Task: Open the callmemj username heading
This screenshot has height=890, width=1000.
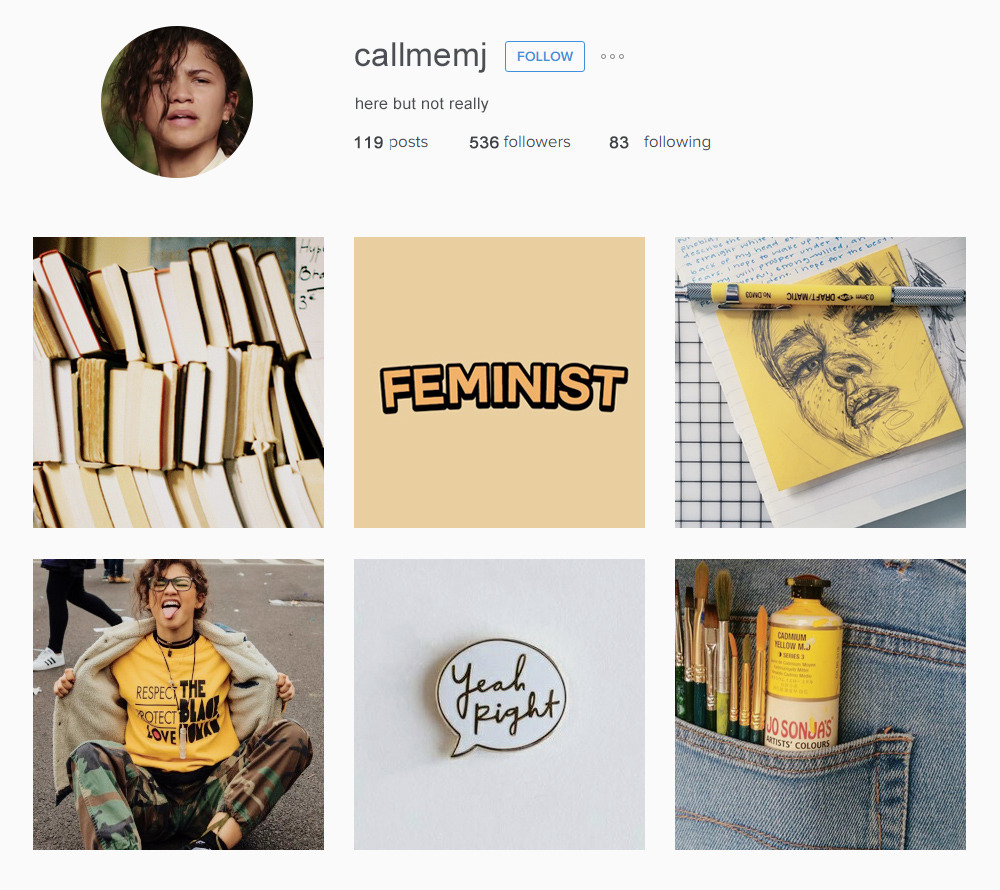Action: (x=420, y=56)
